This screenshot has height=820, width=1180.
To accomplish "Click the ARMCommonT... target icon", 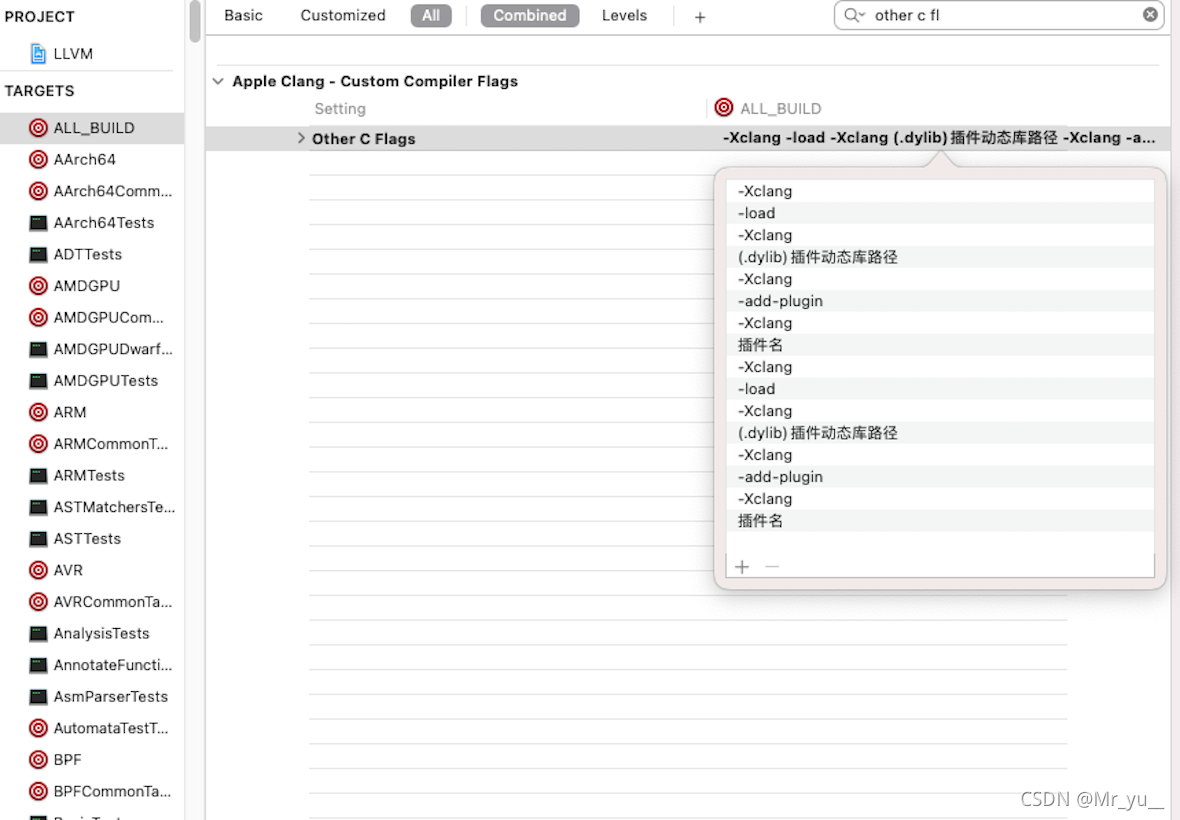I will [x=38, y=444].
